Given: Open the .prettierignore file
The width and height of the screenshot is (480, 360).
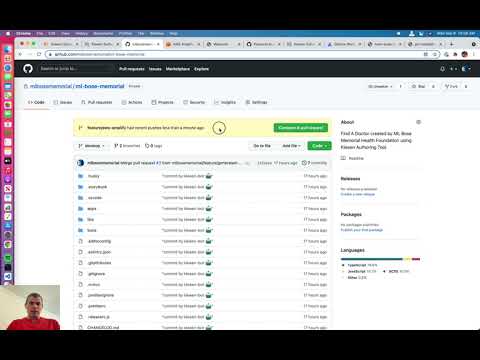Looking at the screenshot, I should click(101, 295).
